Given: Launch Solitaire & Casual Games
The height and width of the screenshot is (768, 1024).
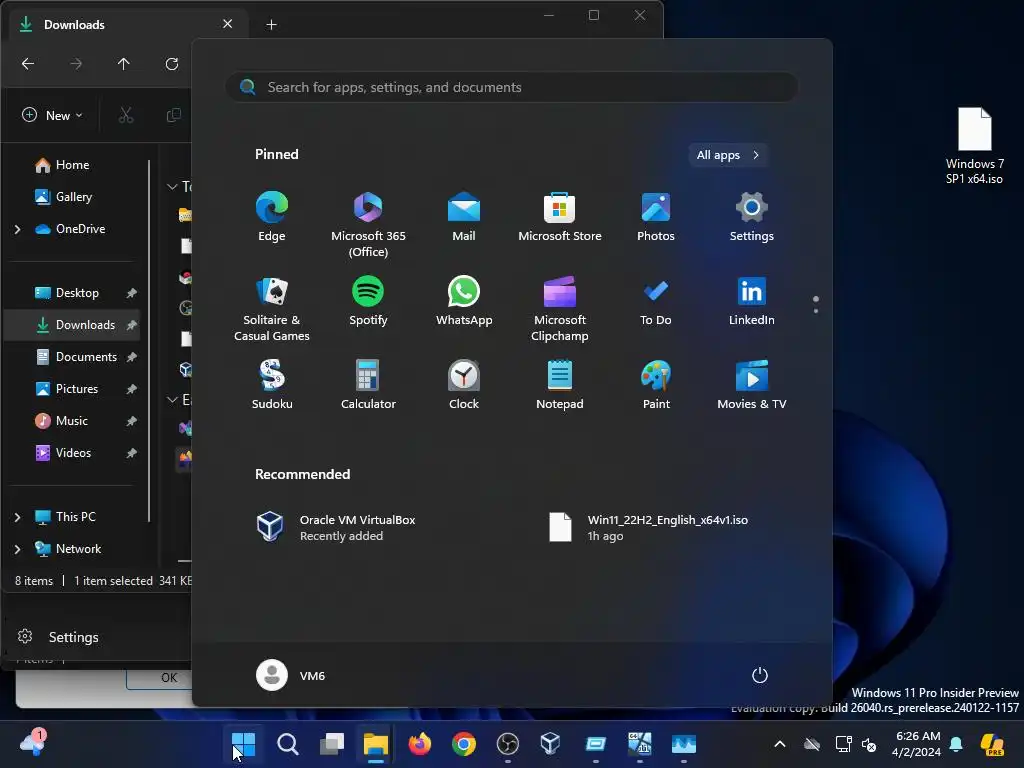Looking at the screenshot, I should (x=272, y=309).
